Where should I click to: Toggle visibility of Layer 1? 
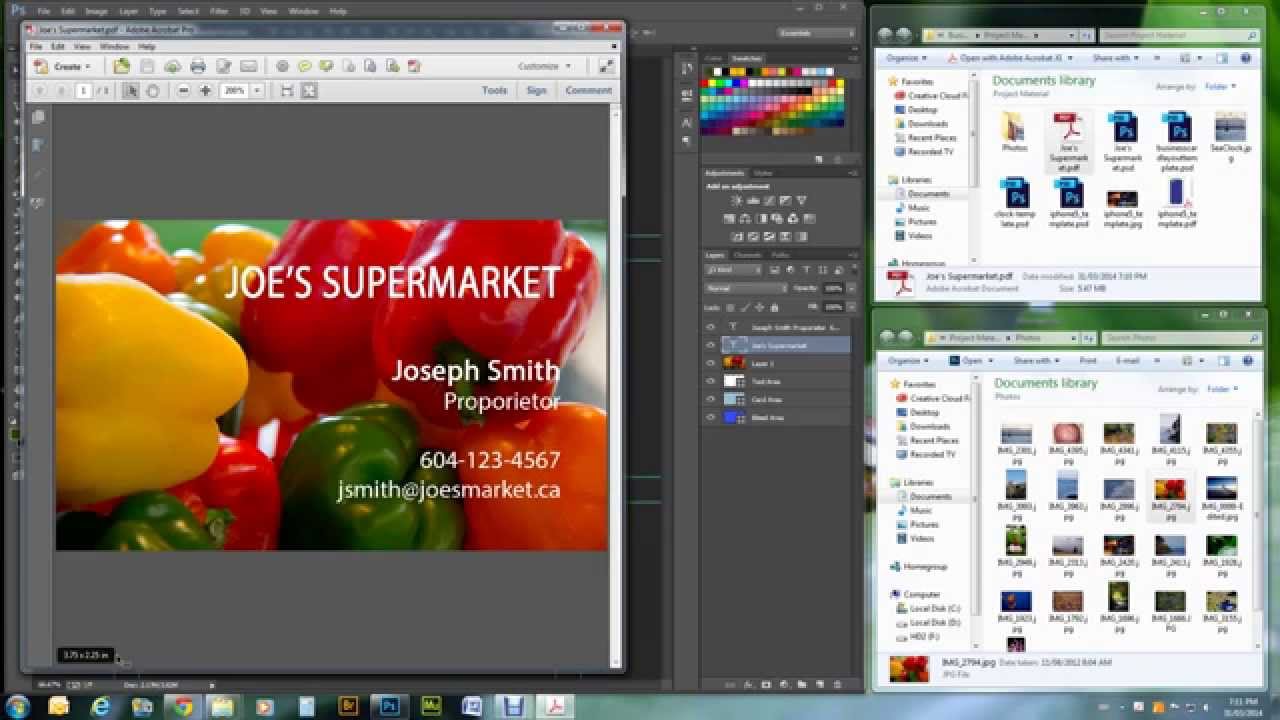pos(711,363)
